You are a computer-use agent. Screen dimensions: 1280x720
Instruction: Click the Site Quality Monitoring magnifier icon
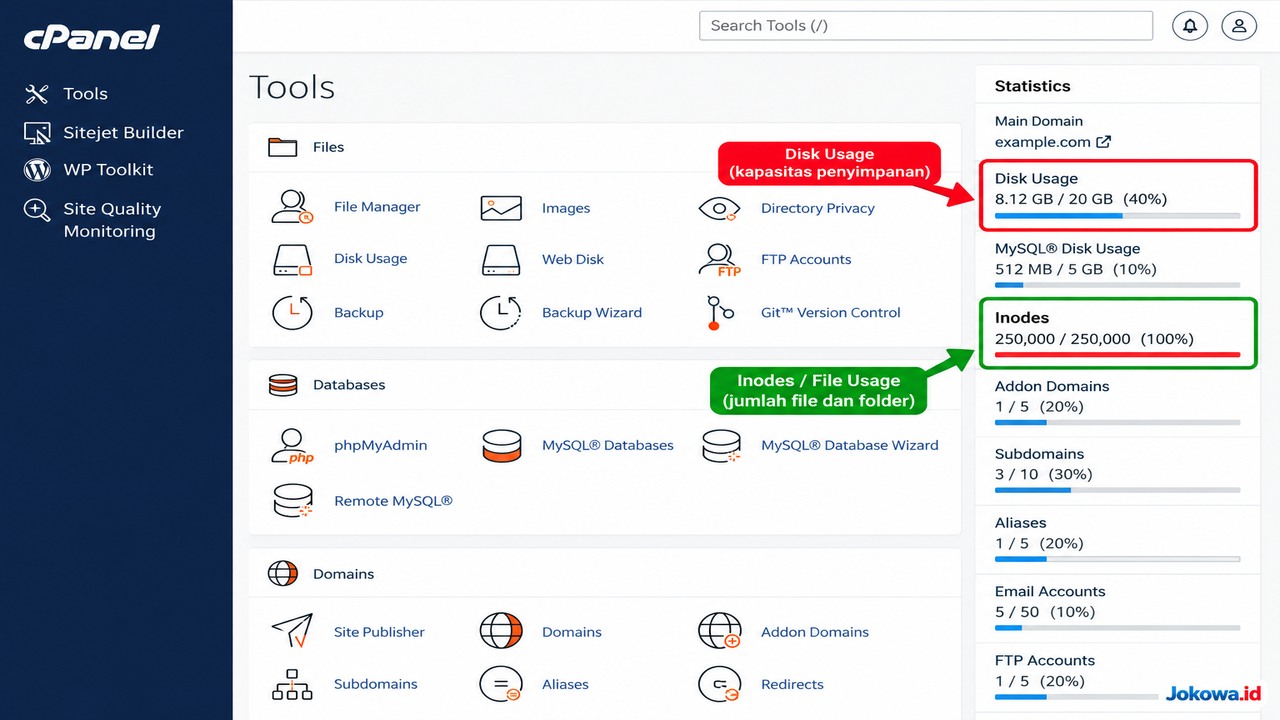[37, 210]
